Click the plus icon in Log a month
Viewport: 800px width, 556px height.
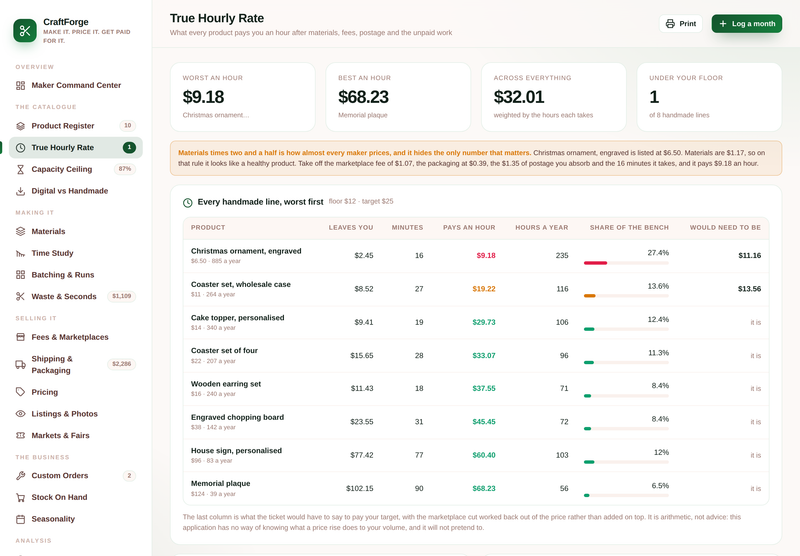(723, 23)
